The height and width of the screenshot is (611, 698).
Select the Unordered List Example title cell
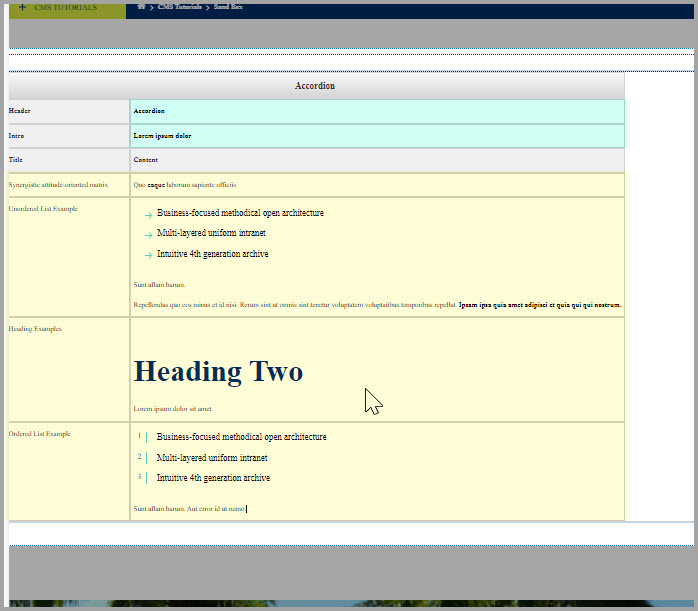tap(69, 257)
